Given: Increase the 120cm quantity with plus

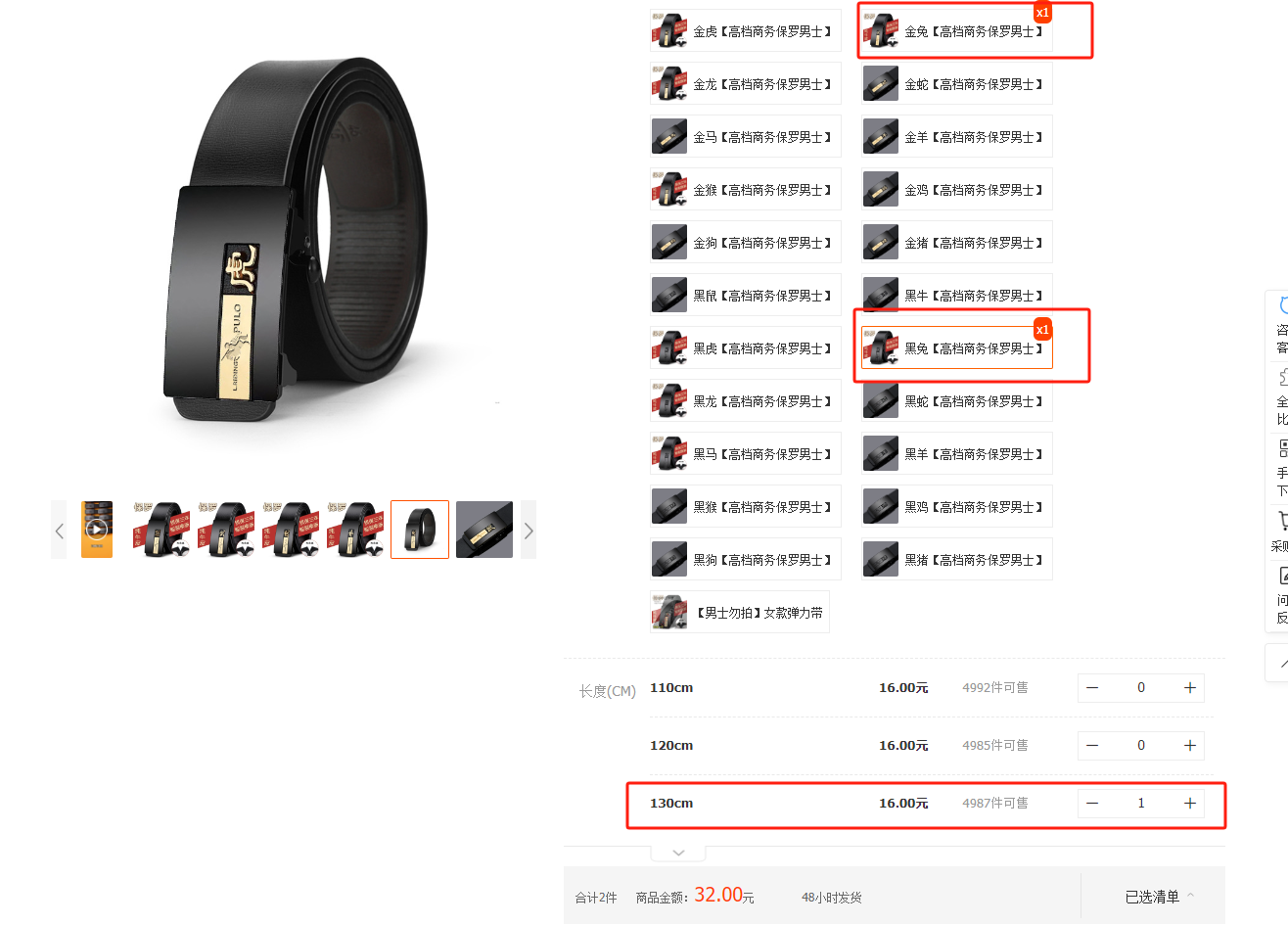Looking at the screenshot, I should pyautogui.click(x=1190, y=746).
